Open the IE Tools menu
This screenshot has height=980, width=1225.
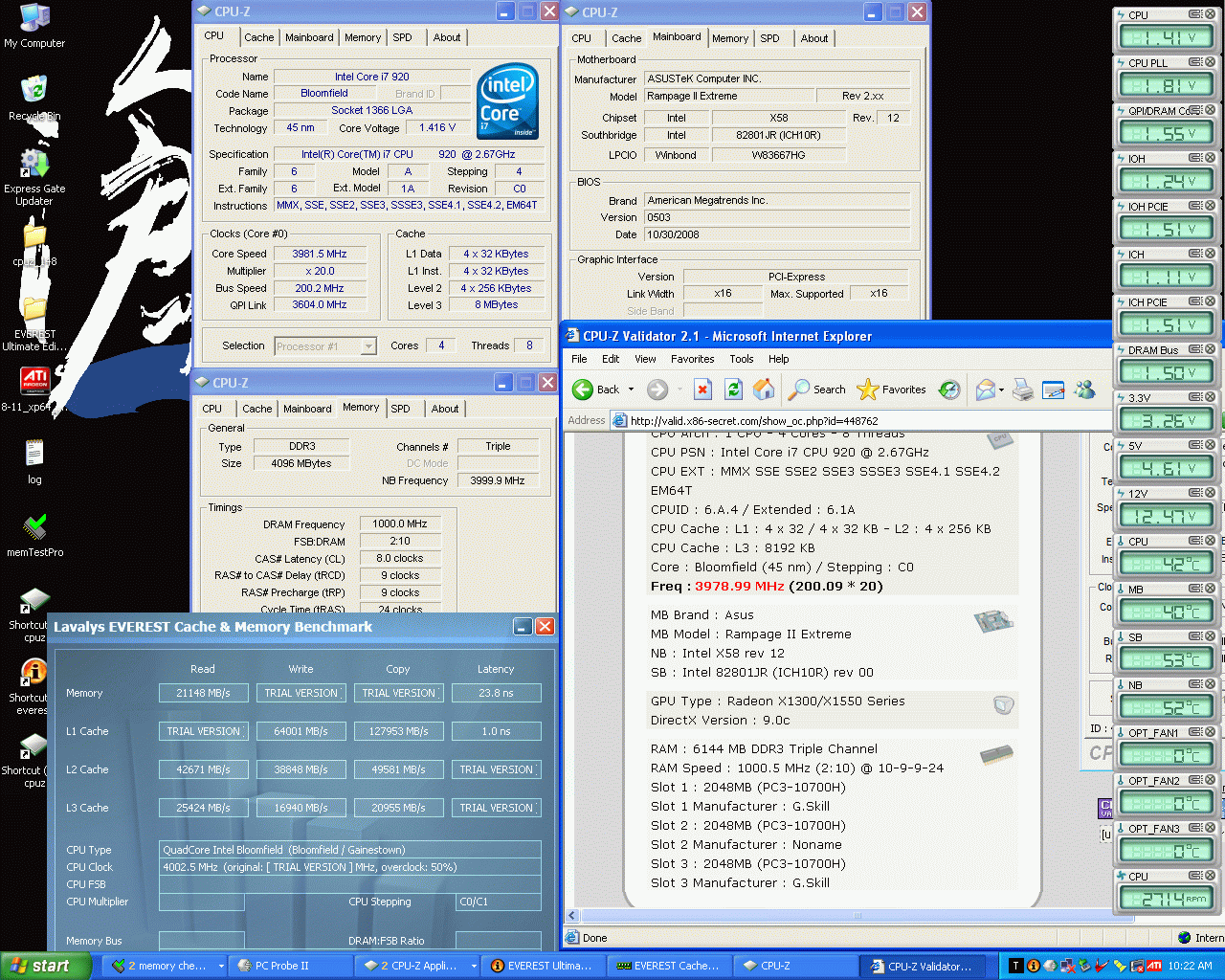[x=741, y=359]
